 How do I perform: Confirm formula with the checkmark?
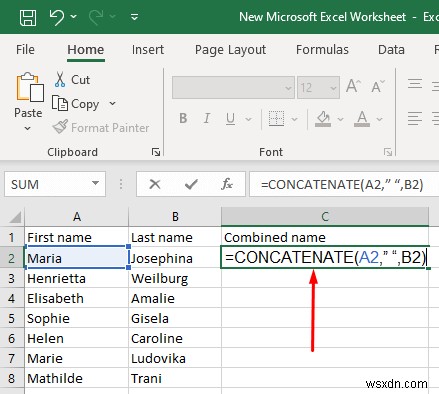[x=191, y=184]
